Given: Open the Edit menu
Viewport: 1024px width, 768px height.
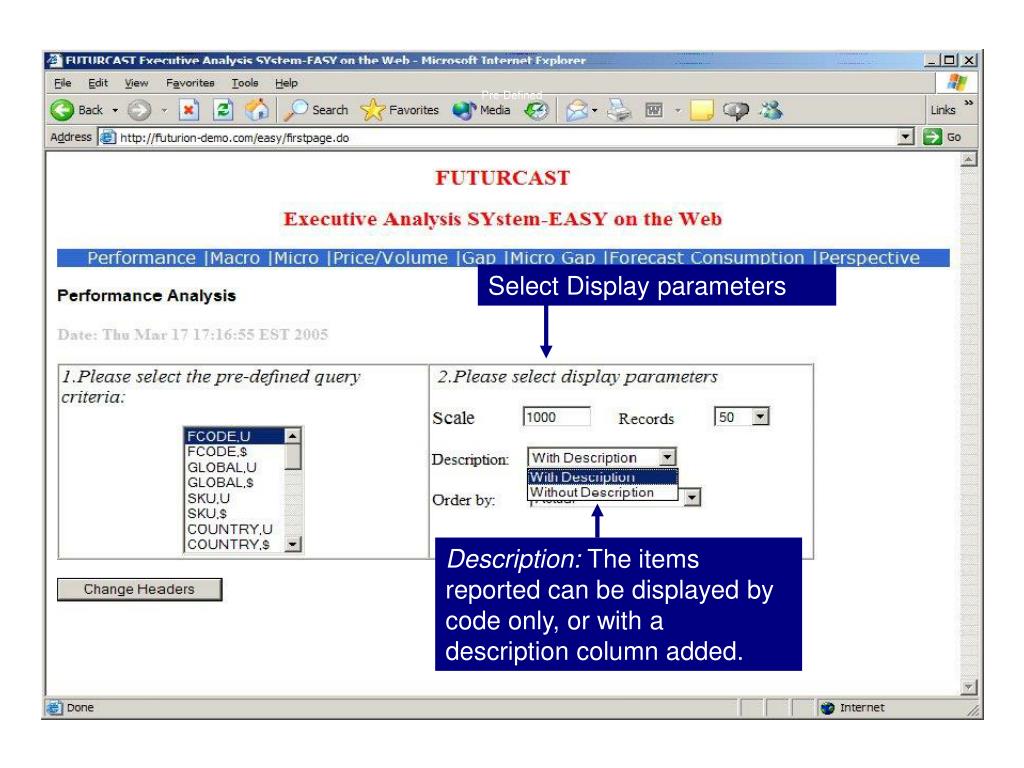Looking at the screenshot, I should (98, 83).
